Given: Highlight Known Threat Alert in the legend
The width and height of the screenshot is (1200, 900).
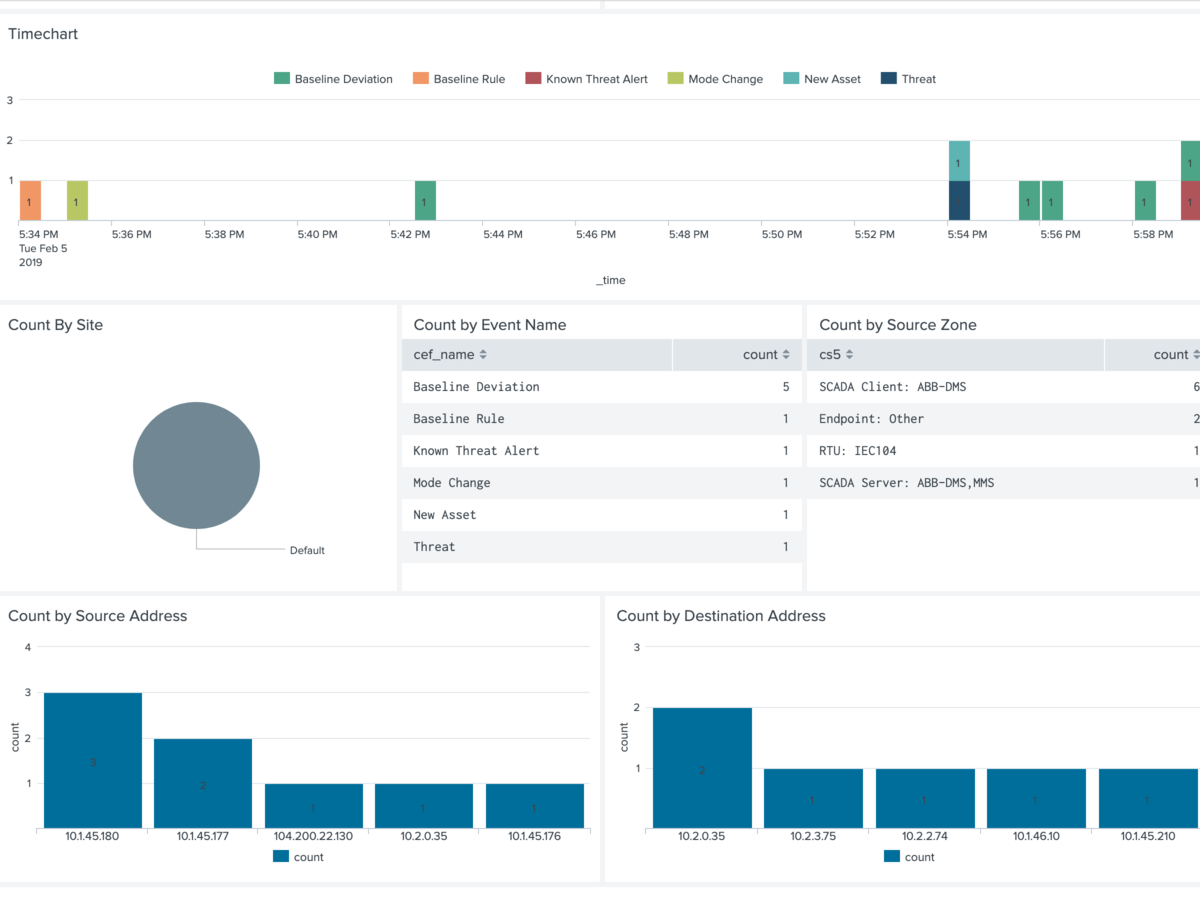Looking at the screenshot, I should coord(596,79).
